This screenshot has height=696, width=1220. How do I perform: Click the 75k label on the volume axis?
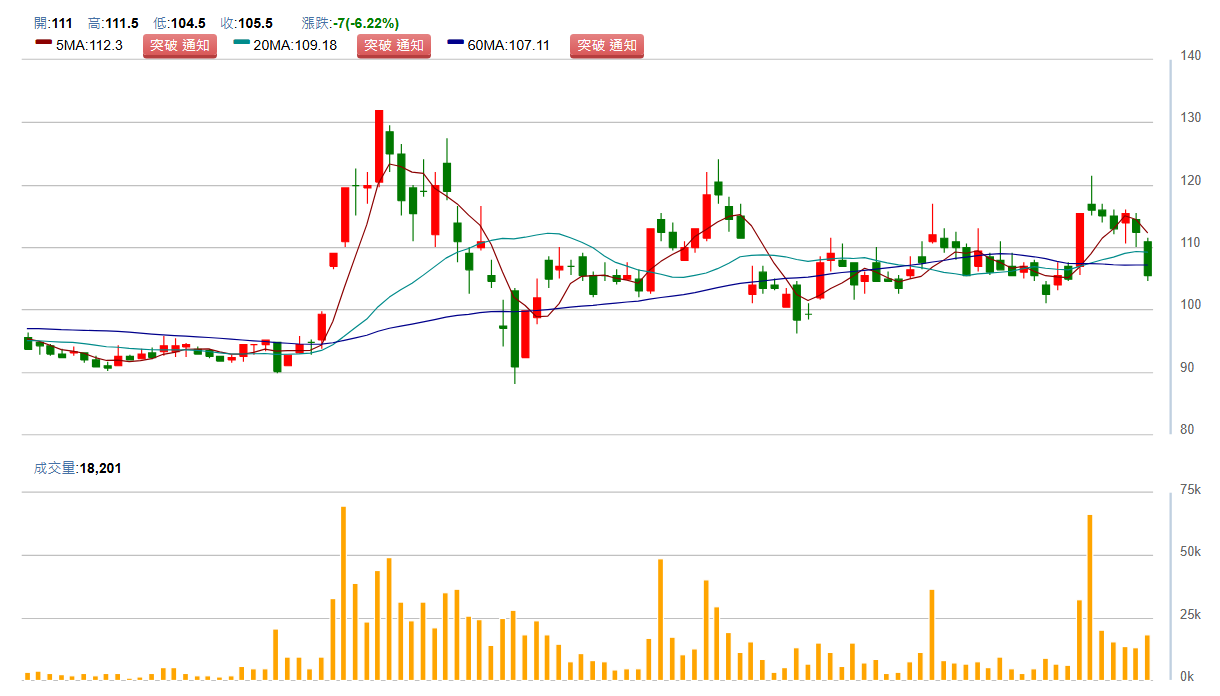point(1190,489)
